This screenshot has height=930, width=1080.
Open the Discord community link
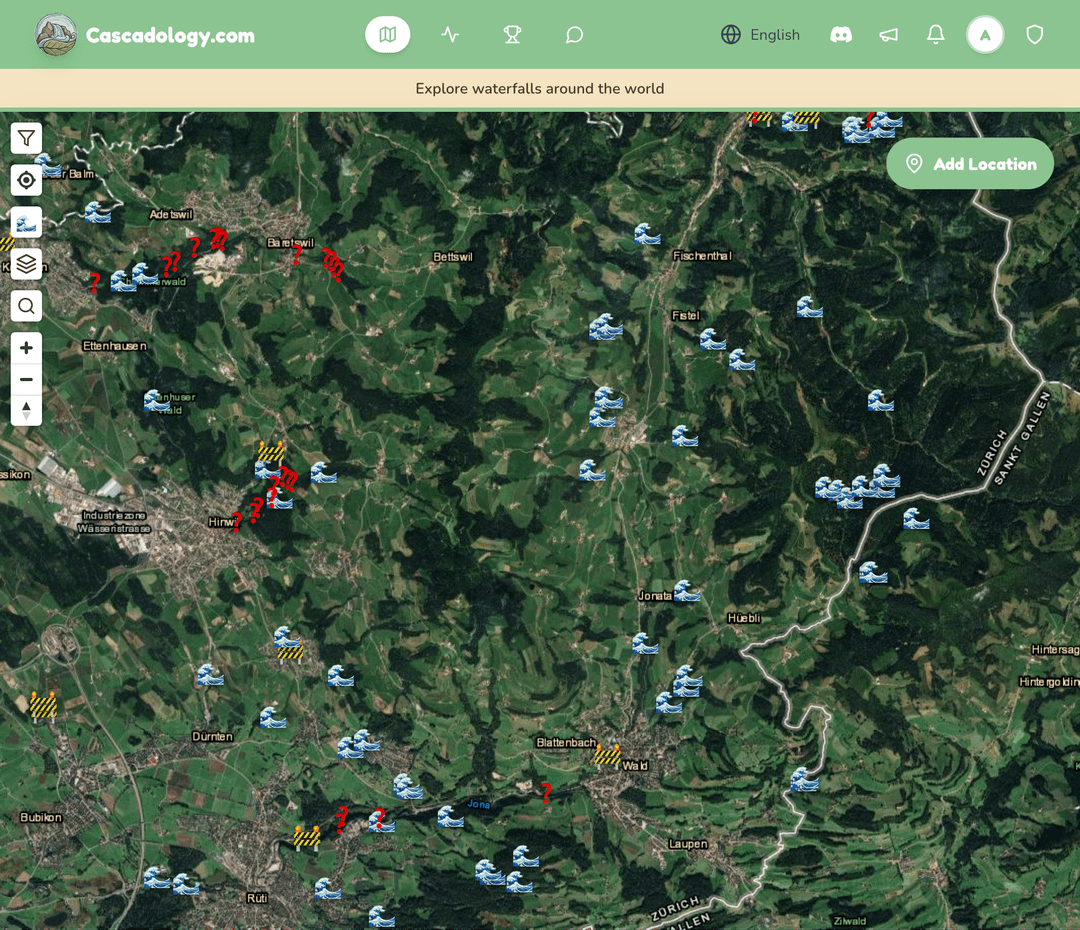pos(841,35)
